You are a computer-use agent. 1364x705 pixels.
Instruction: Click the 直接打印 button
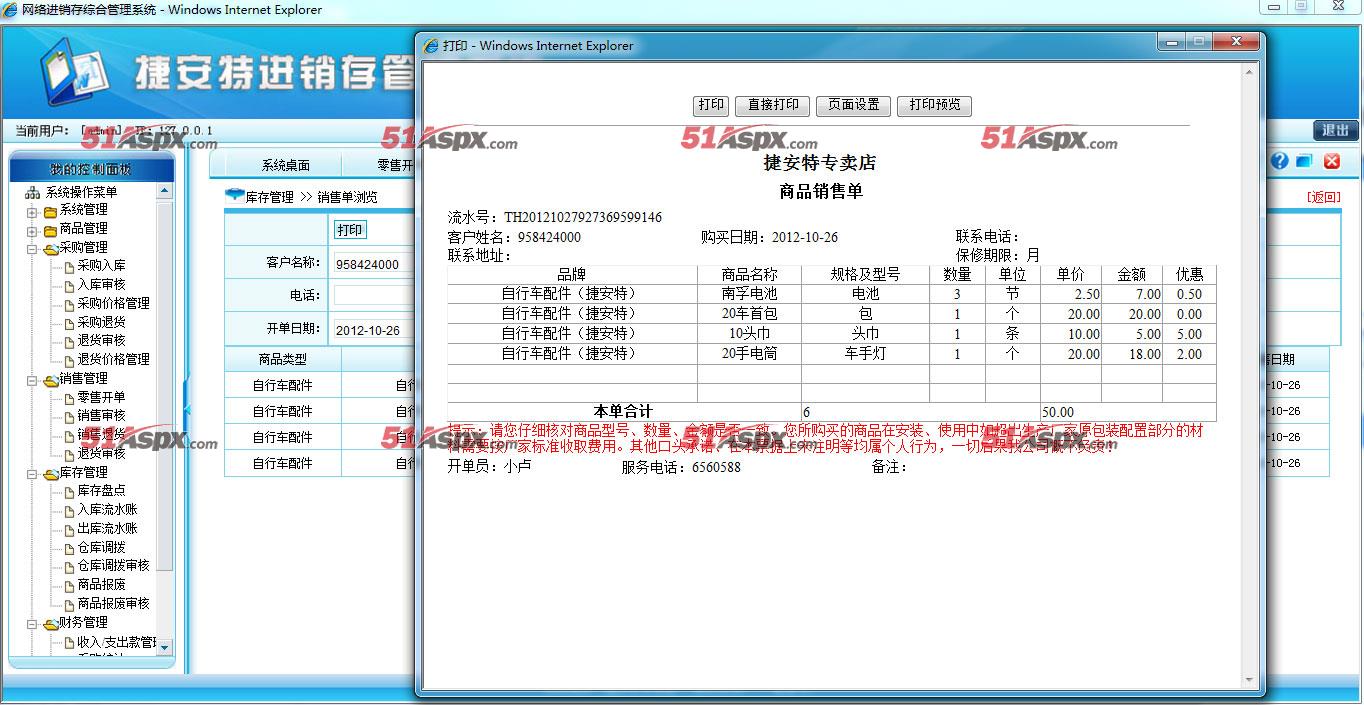773,105
